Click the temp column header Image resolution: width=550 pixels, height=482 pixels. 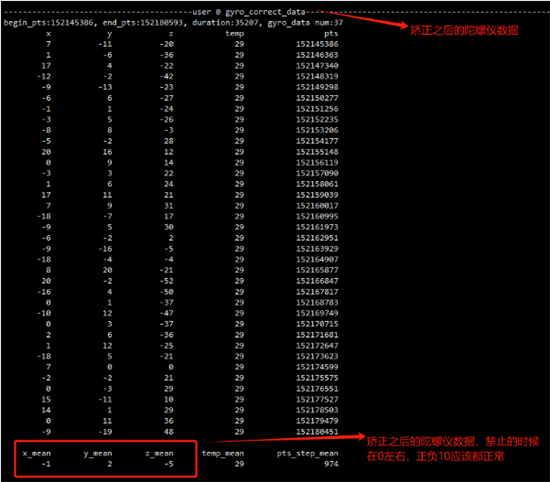tap(235, 34)
